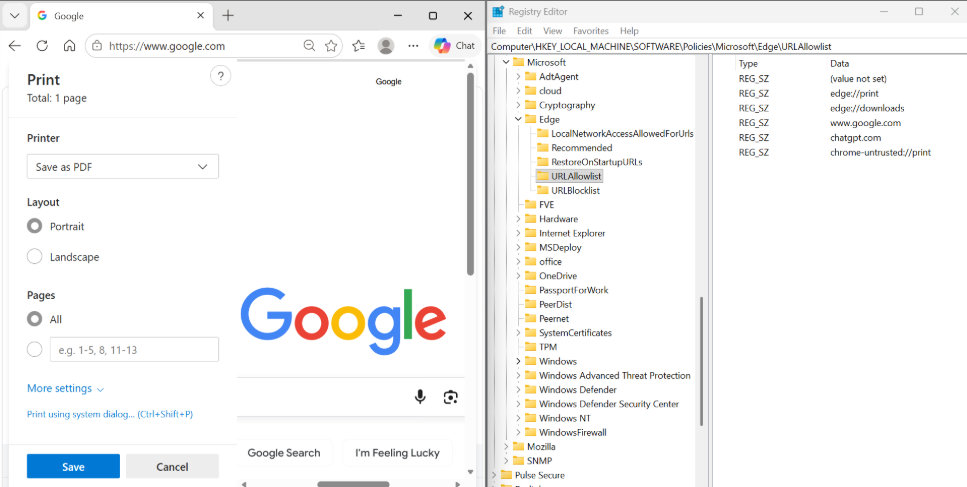Expand the AdtAgent registry key
This screenshot has width=967, height=487.
(518, 76)
